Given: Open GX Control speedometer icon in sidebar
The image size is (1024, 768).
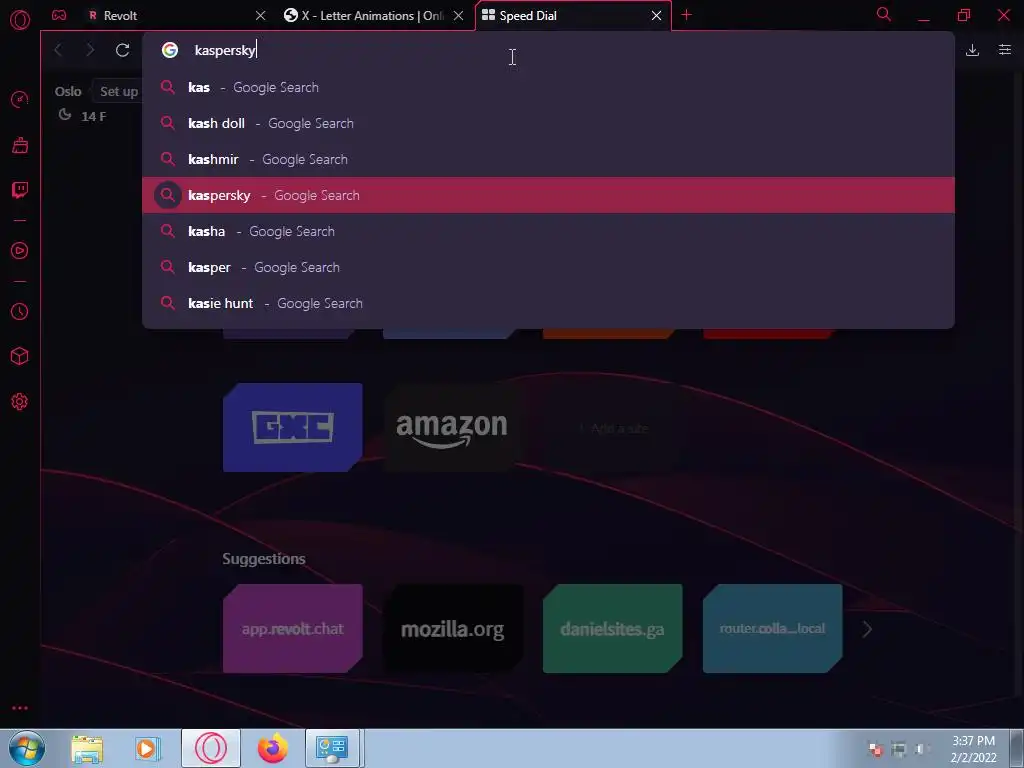Looking at the screenshot, I should pyautogui.click(x=20, y=100).
